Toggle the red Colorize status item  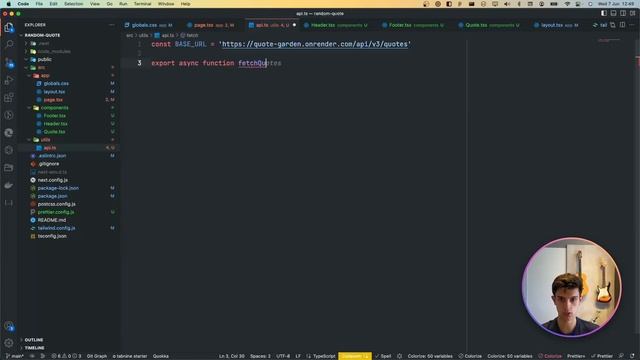pyautogui.click(x=550, y=356)
